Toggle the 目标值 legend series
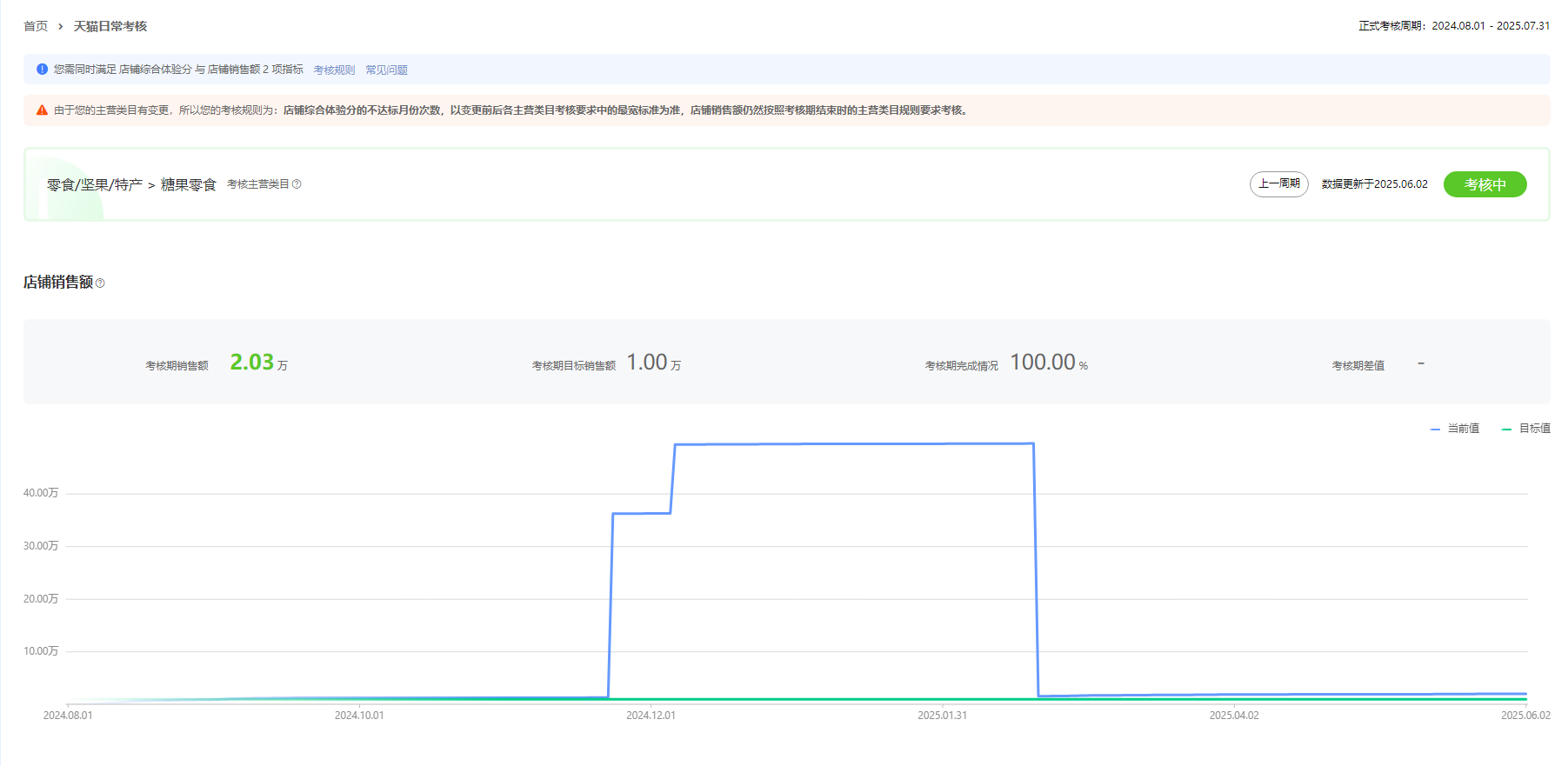1568x766 pixels. pyautogui.click(x=1526, y=429)
